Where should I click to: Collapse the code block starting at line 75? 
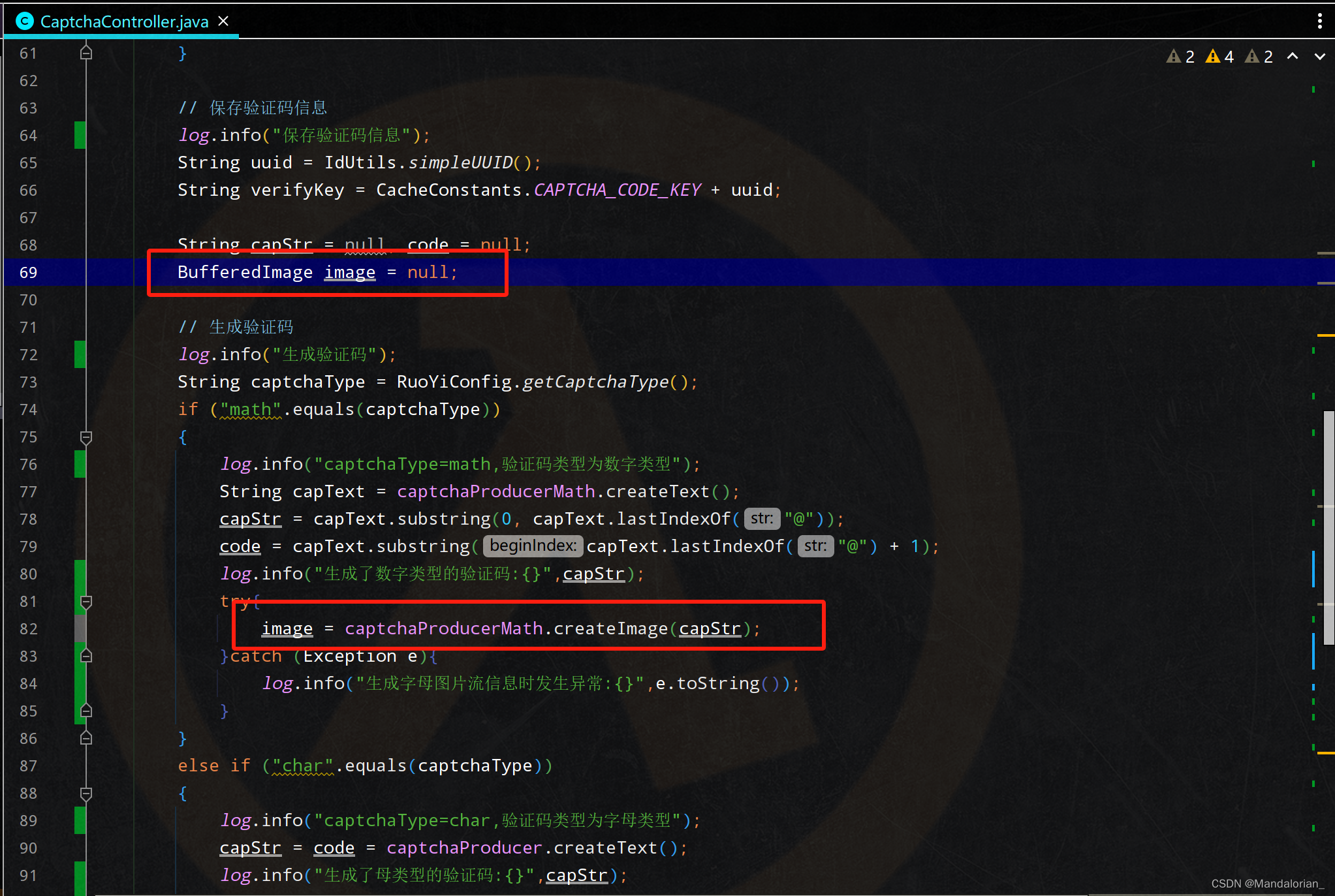point(86,437)
